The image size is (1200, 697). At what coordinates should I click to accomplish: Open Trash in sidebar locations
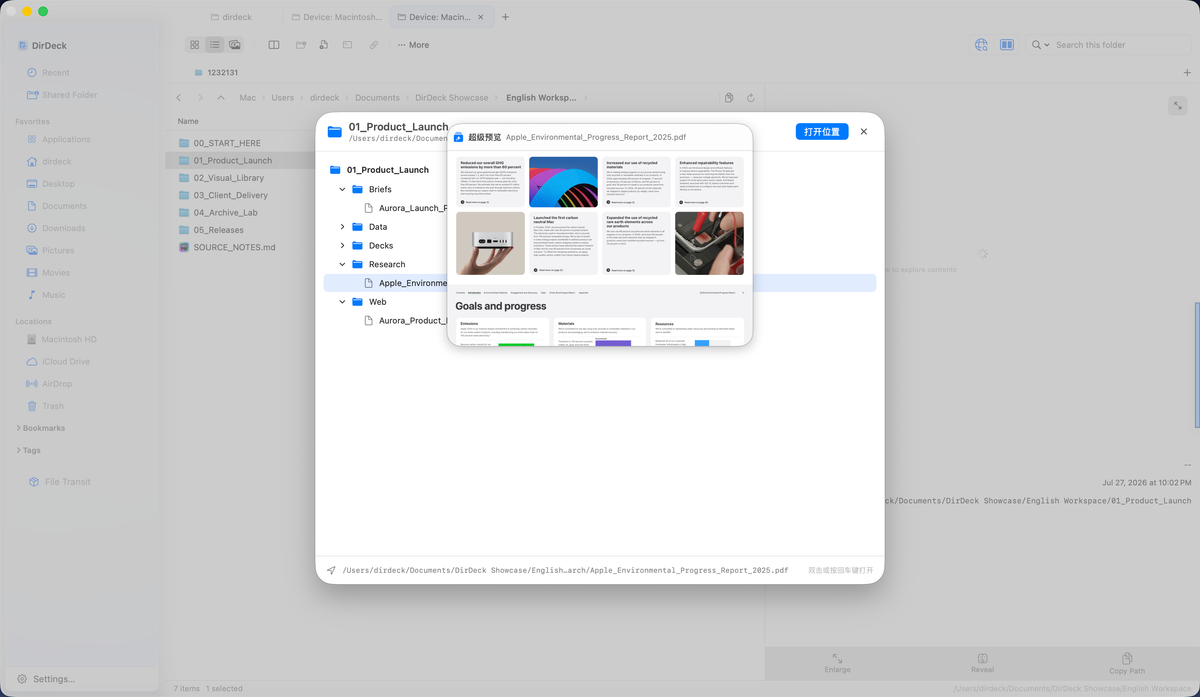(53, 406)
